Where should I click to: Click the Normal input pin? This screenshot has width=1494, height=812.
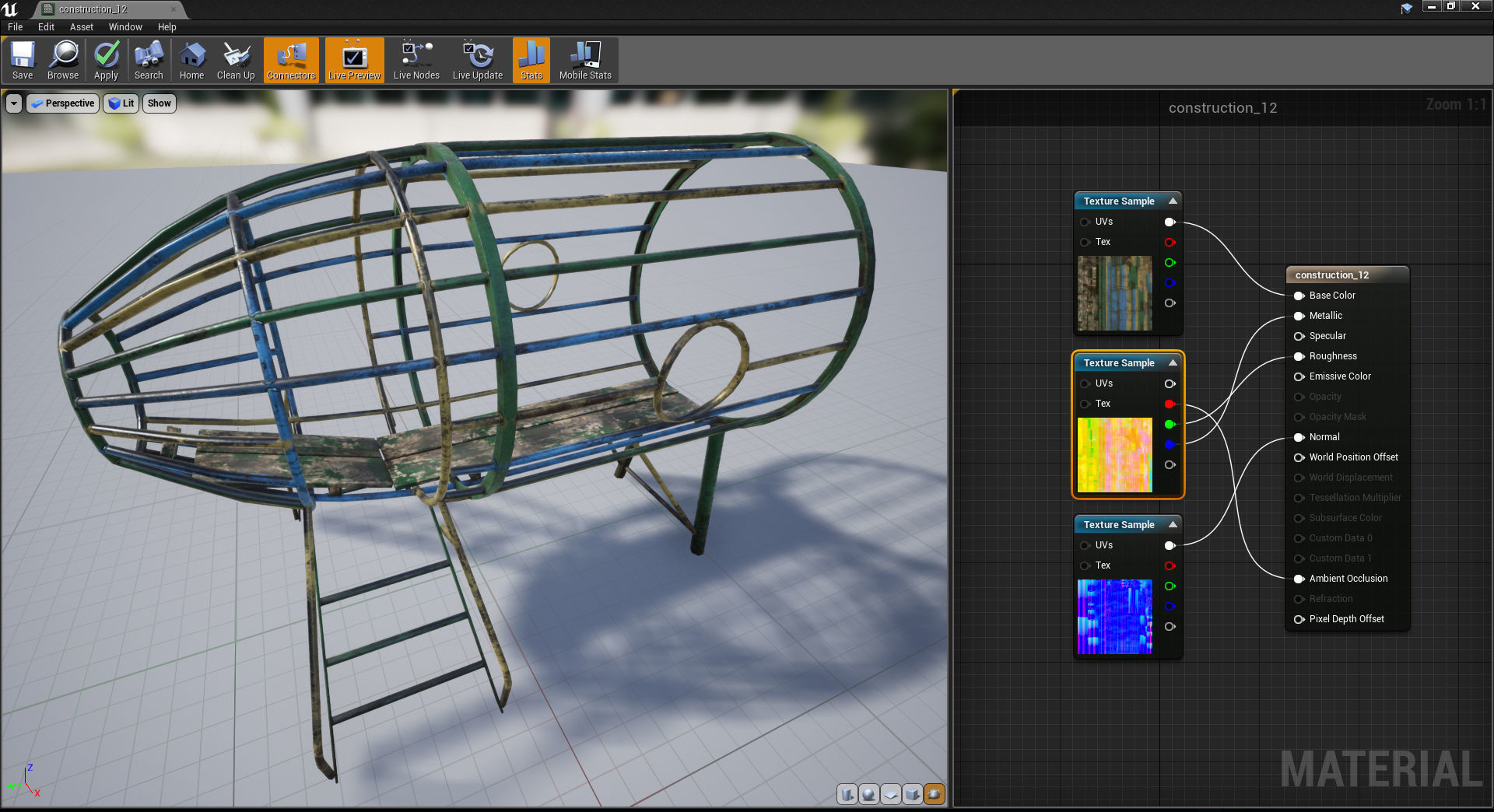[x=1299, y=437]
